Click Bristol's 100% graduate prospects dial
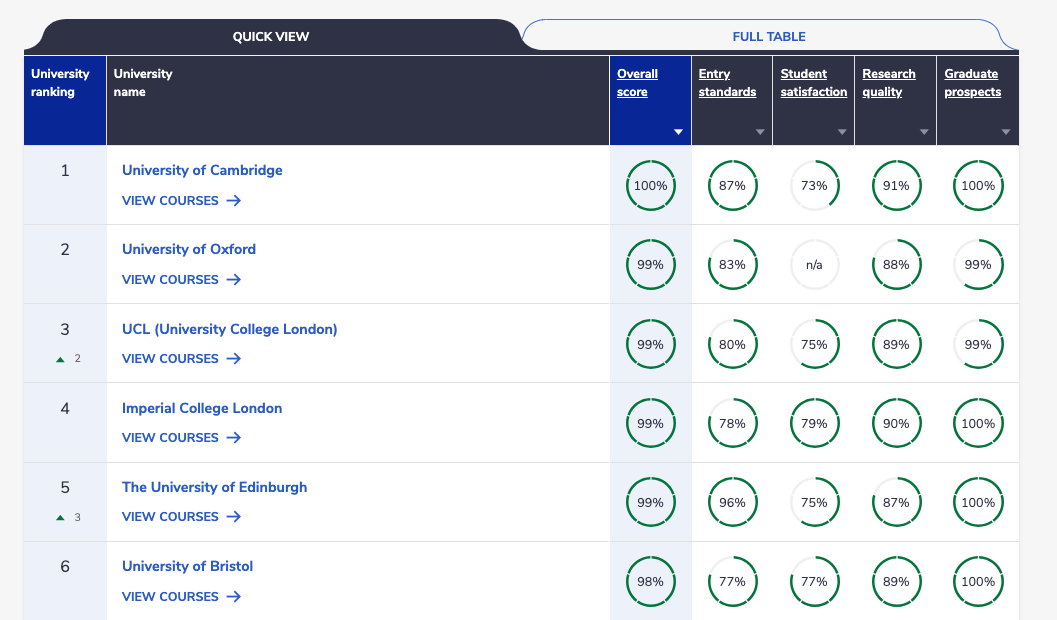The height and width of the screenshot is (620, 1057). tap(978, 581)
